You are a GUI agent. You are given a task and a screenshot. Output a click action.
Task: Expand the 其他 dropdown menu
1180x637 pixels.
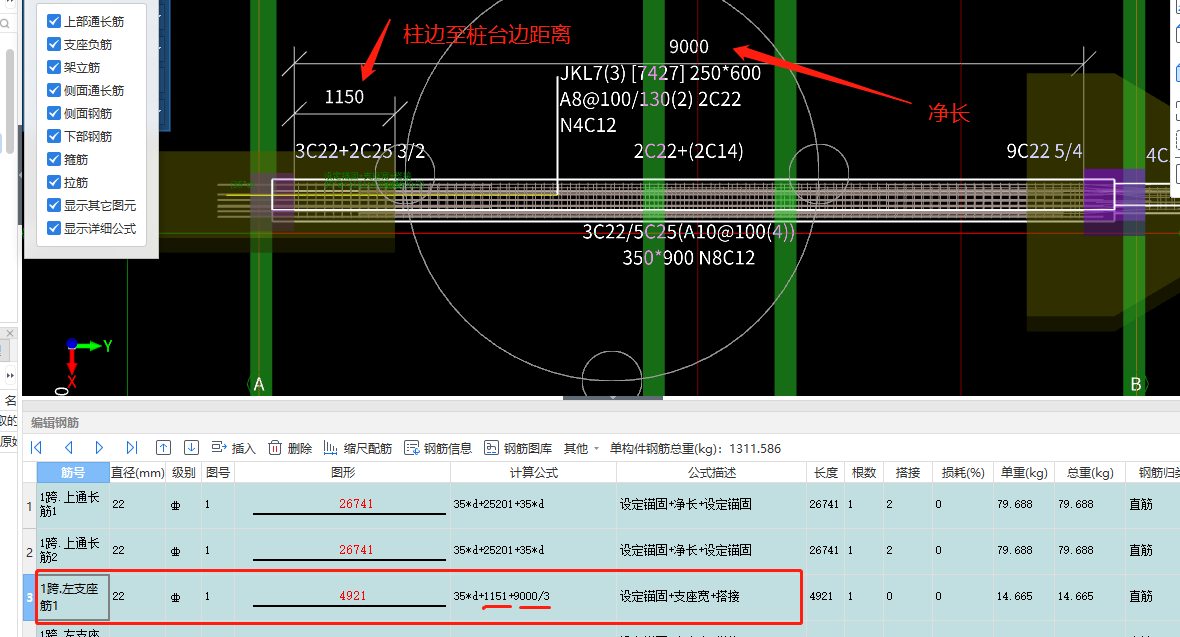click(x=581, y=448)
